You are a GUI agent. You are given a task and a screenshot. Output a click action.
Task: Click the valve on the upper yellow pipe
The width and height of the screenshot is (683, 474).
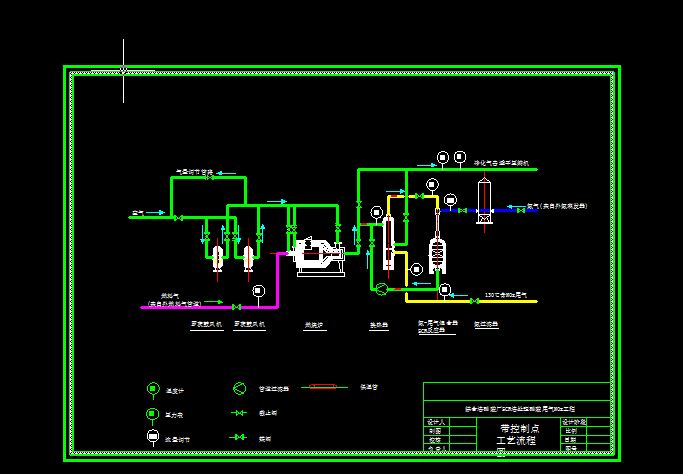click(419, 196)
